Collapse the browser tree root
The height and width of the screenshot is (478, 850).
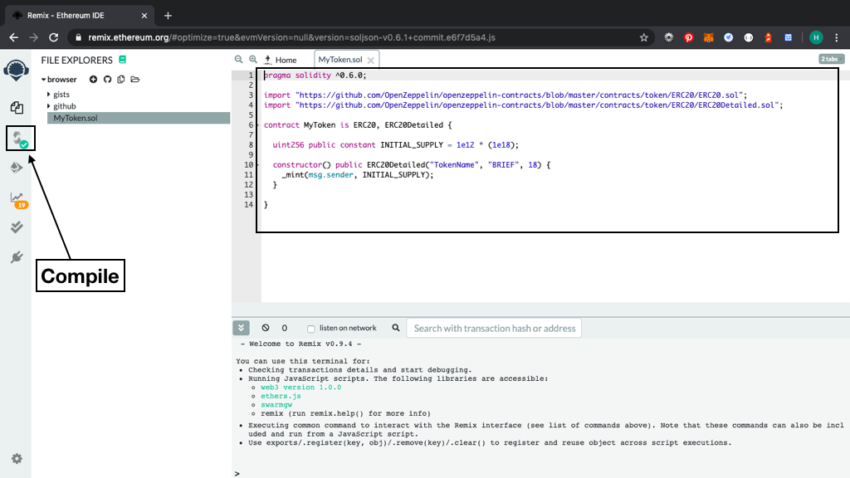[x=44, y=80]
